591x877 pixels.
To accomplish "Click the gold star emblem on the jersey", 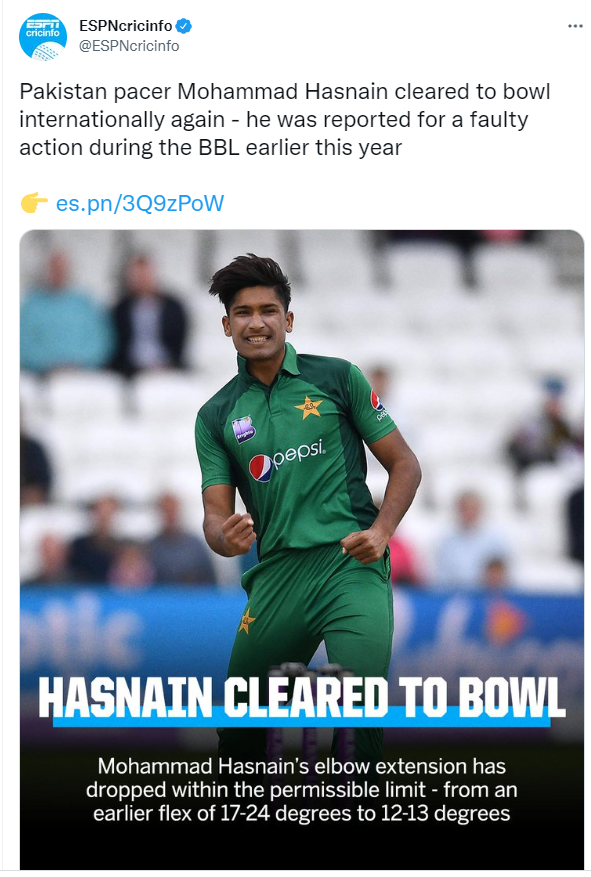I will (308, 407).
